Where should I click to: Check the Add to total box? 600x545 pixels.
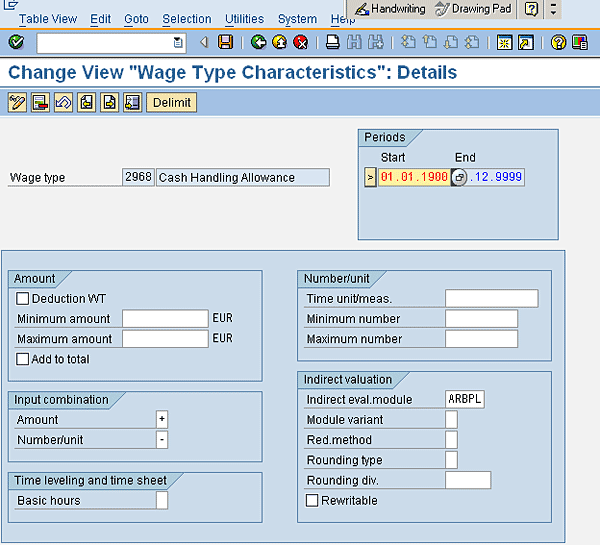click(x=22, y=359)
